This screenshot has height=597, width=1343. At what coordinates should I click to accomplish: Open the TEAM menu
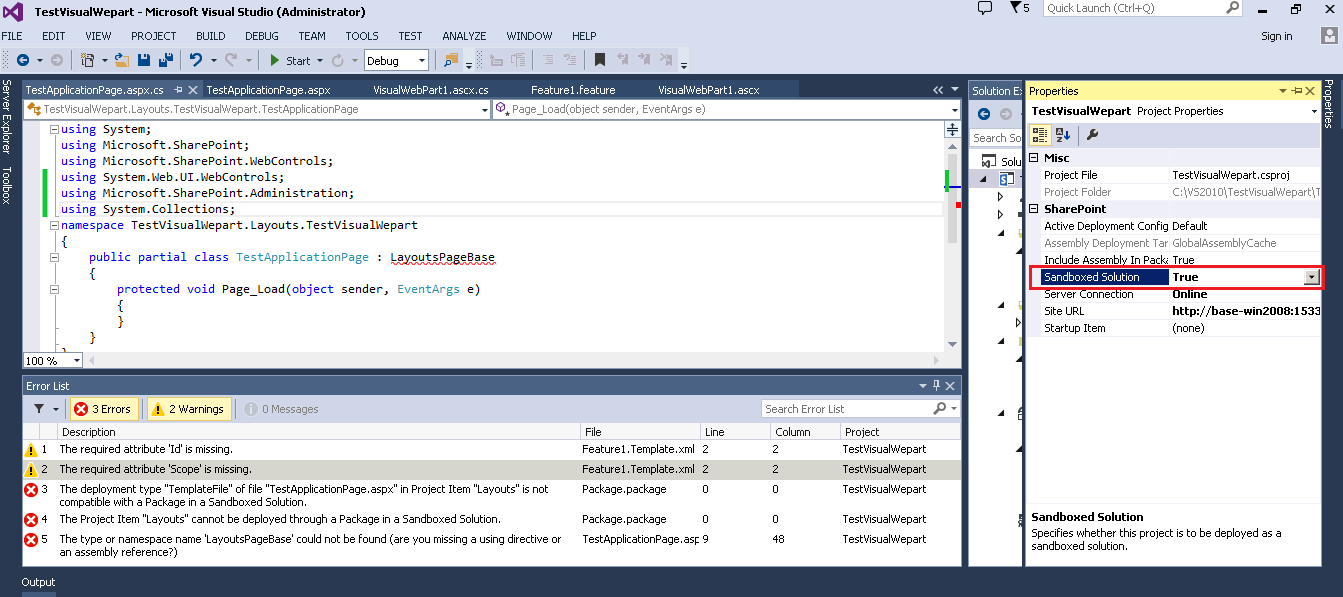pos(311,36)
